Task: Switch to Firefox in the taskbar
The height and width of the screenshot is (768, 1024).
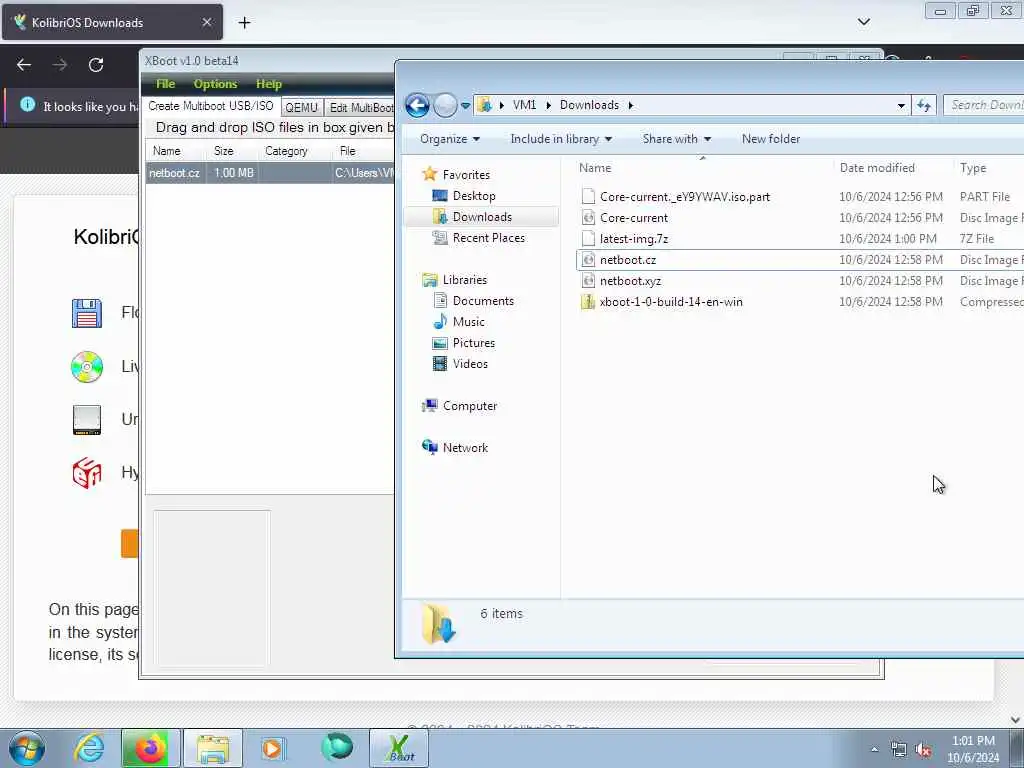Action: click(x=151, y=748)
